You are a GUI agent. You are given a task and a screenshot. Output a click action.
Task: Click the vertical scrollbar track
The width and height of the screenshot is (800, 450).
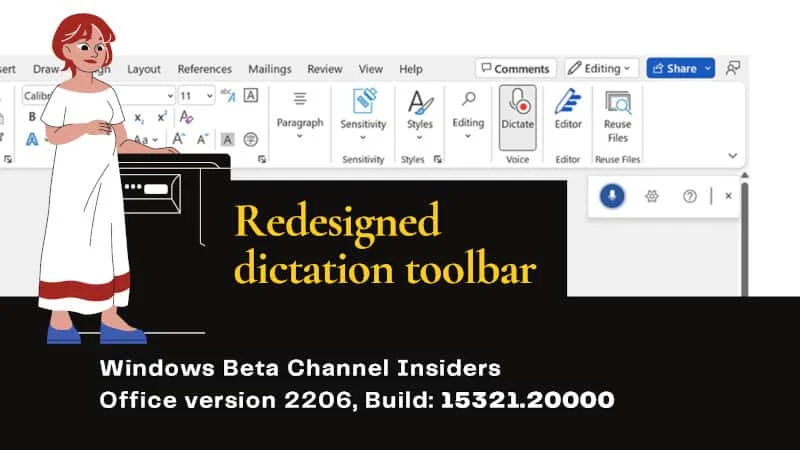[x=745, y=239]
